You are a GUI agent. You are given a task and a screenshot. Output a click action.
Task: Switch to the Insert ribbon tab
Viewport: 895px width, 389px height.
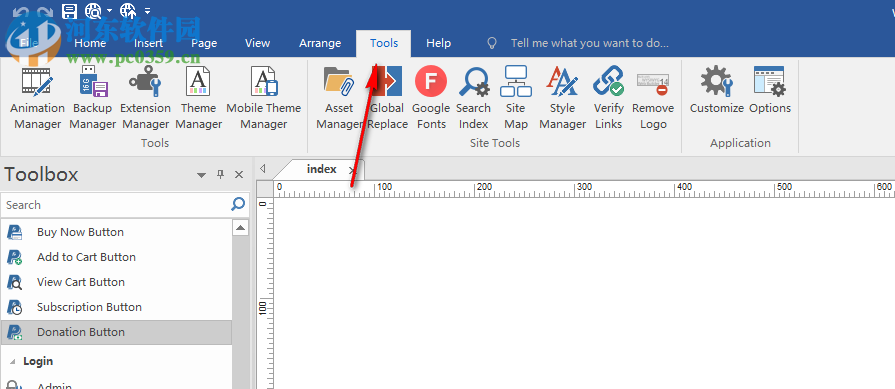(148, 43)
